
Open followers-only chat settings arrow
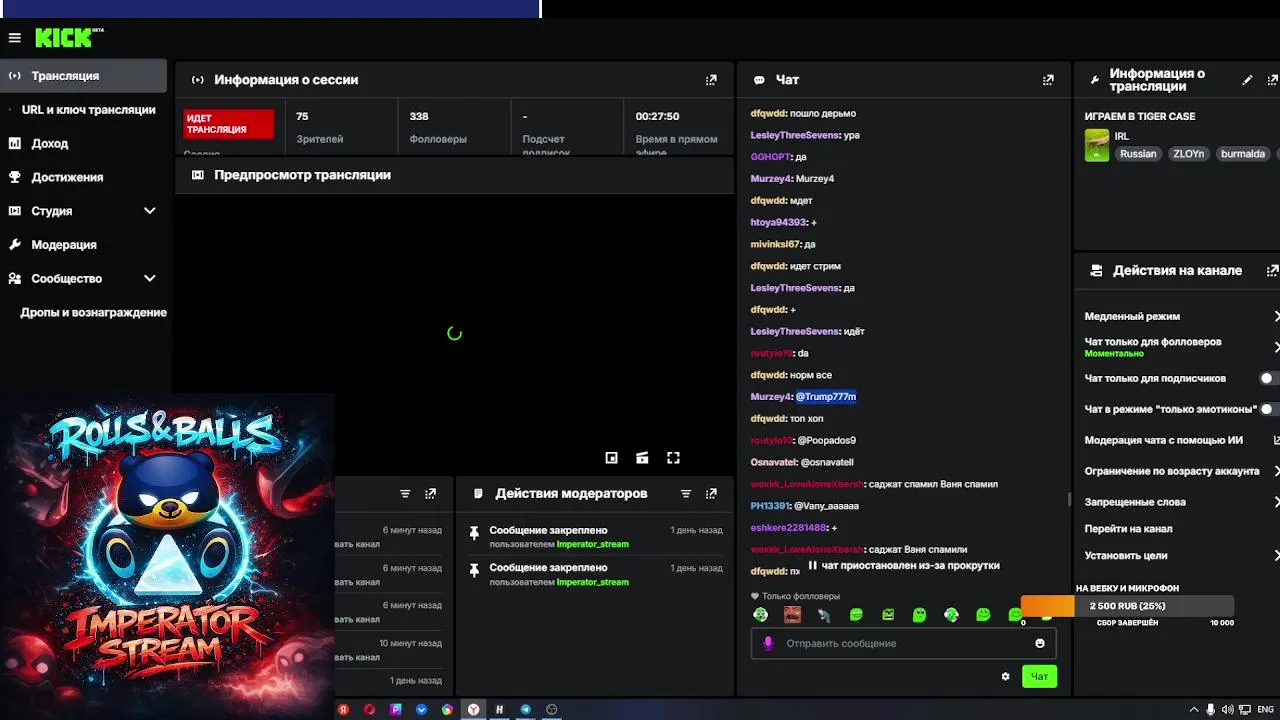pos(1276,347)
